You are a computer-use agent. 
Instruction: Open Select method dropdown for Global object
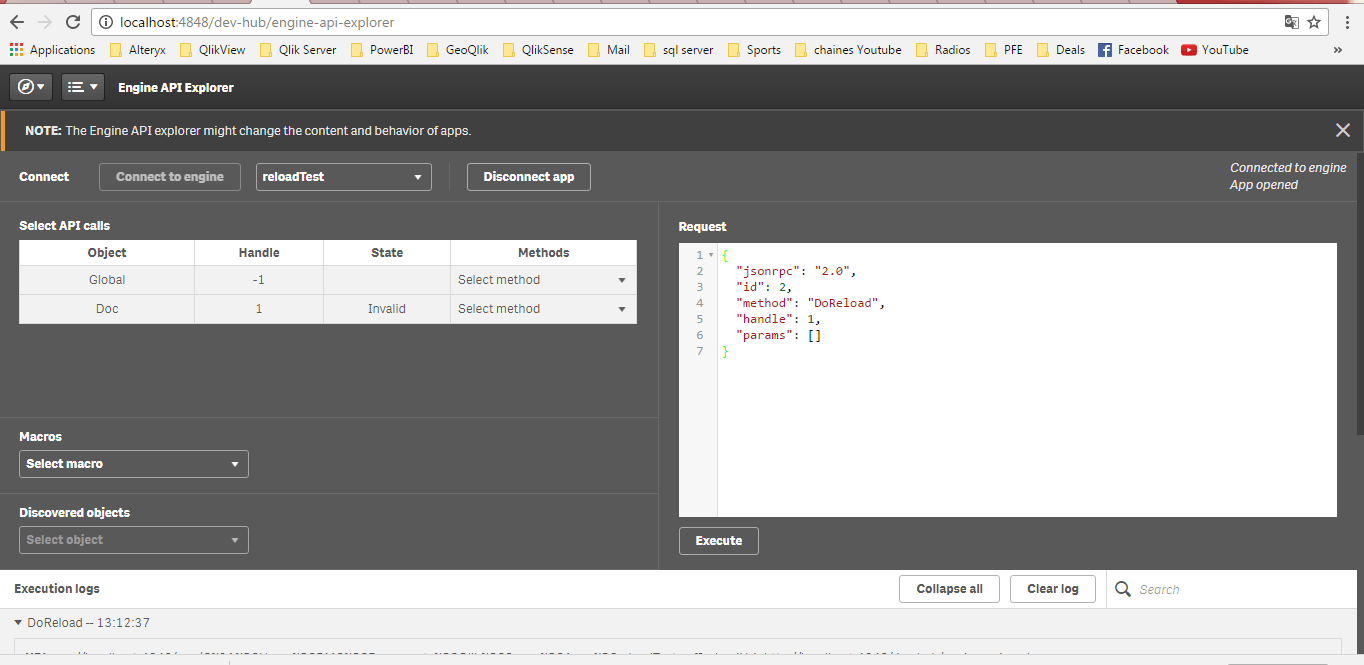[x=543, y=279]
